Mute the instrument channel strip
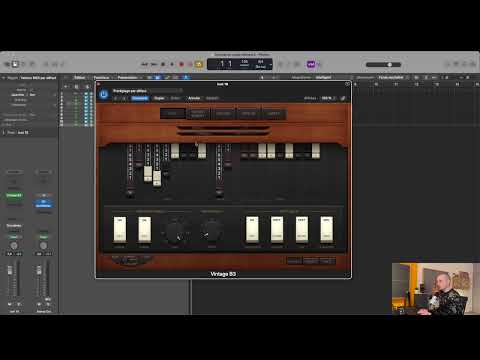Screen dimensions: 480x360 pos(9,304)
